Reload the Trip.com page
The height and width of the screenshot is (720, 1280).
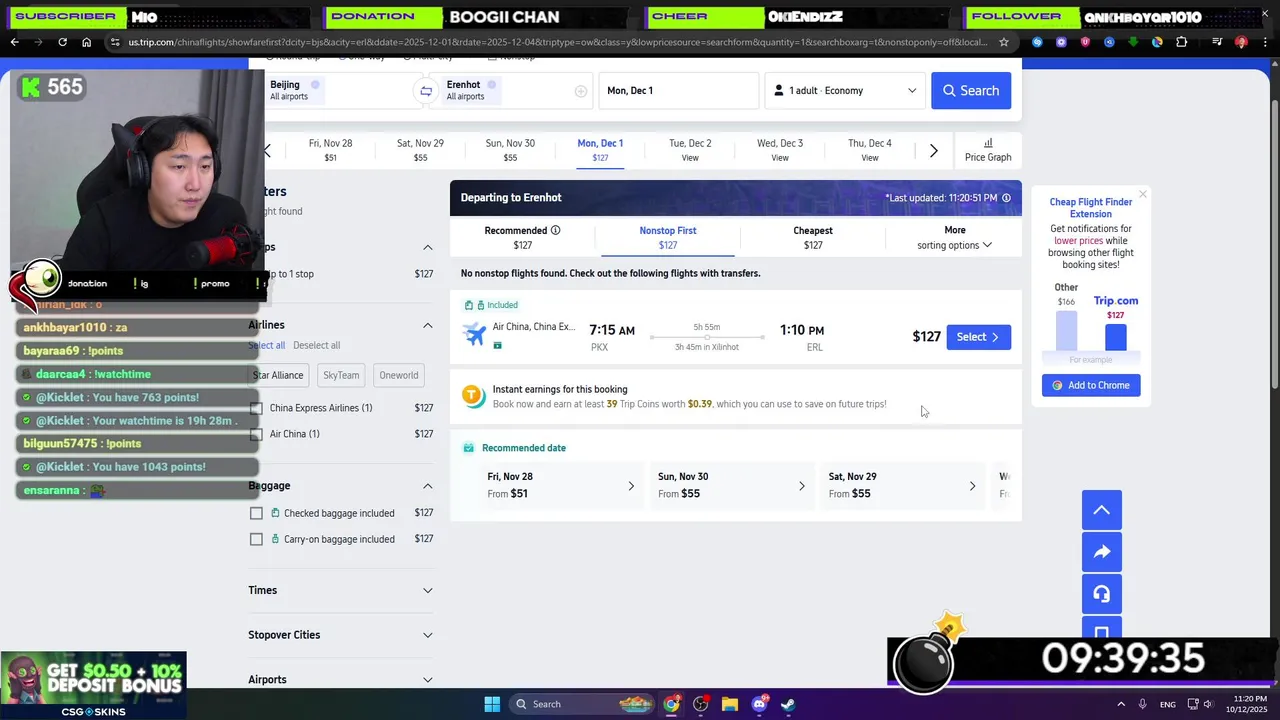pyautogui.click(x=62, y=42)
